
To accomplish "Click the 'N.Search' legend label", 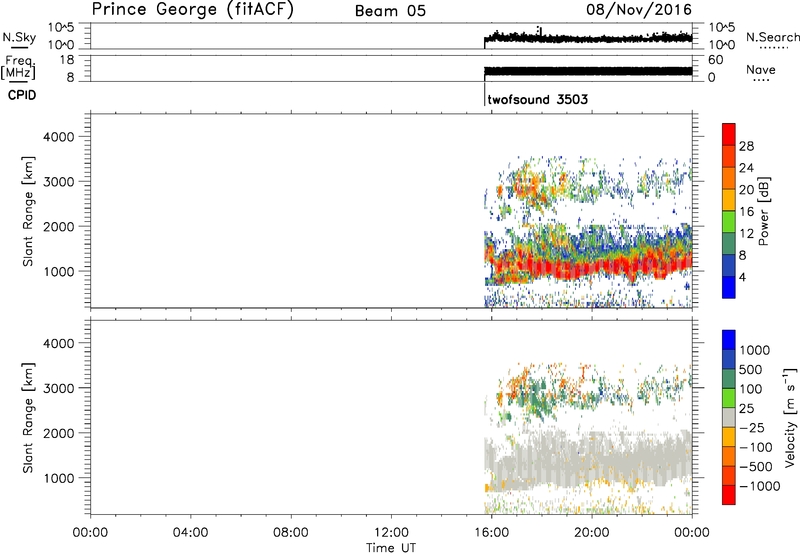I will tap(772, 37).
